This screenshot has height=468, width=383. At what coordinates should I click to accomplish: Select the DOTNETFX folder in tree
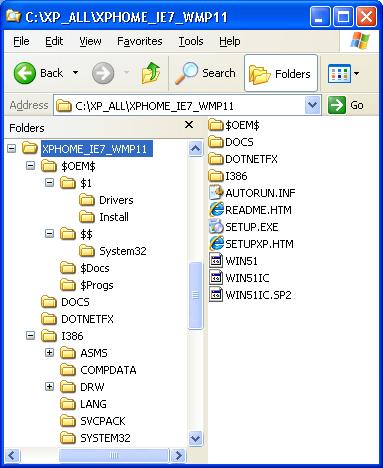(87, 319)
